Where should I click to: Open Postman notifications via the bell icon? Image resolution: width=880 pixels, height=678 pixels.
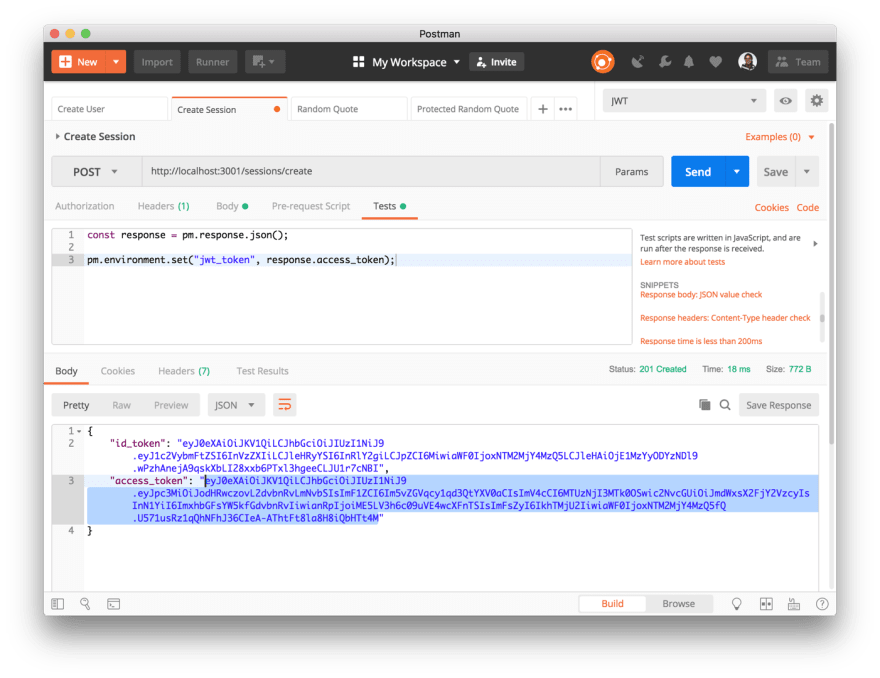coord(690,61)
